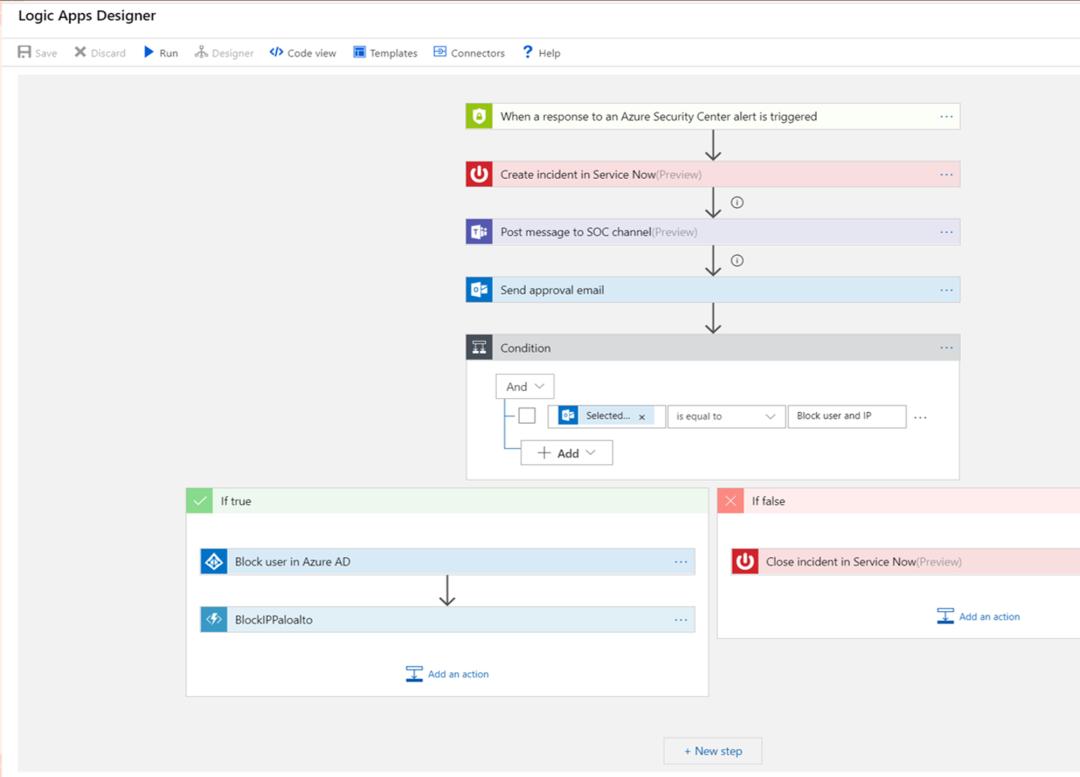This screenshot has height=777, width=1080.
Task: Click the Teams icon on Post message step
Action: (479, 232)
